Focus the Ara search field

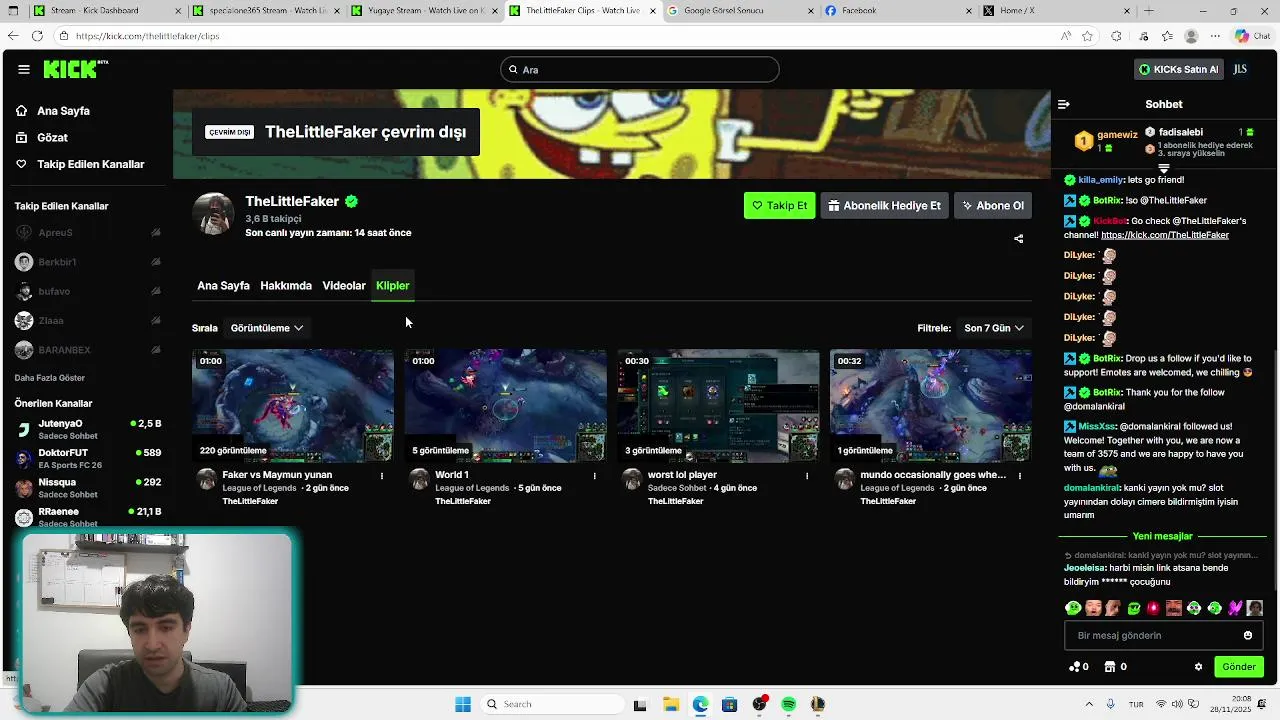tap(640, 70)
